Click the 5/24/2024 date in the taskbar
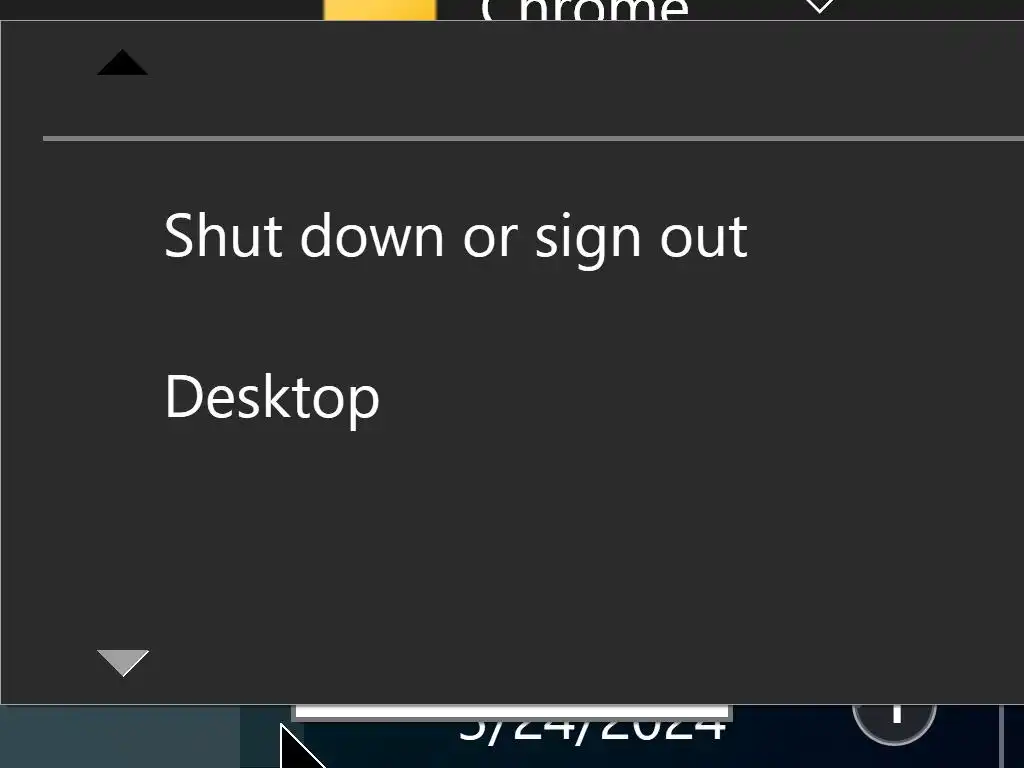The width and height of the screenshot is (1024, 768). 592,729
